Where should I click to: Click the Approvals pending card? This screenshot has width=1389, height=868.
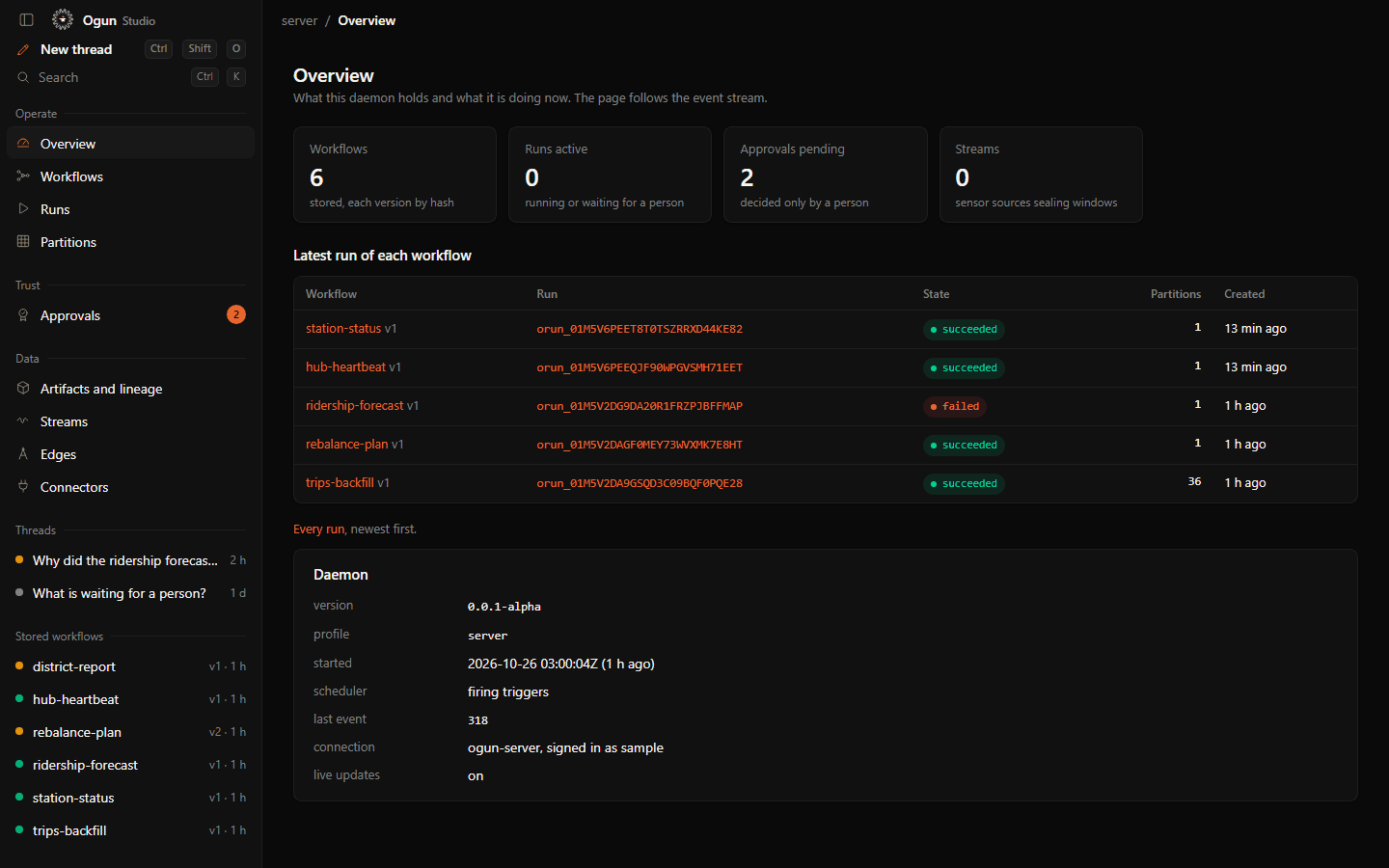tap(826, 175)
